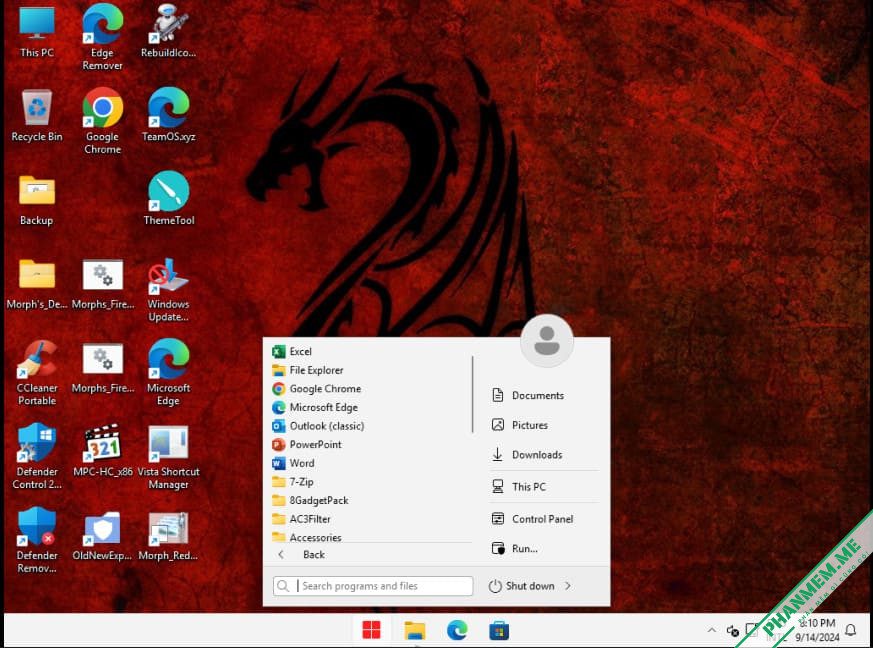
Task: Open the MPC-HC_x86 media player shortcut
Action: (103, 450)
